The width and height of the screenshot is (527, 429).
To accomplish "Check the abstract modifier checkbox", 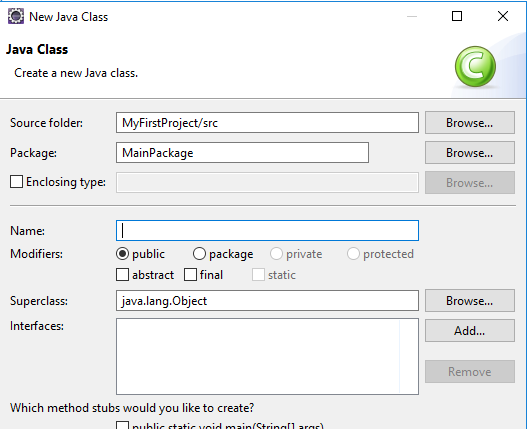I will [122, 275].
